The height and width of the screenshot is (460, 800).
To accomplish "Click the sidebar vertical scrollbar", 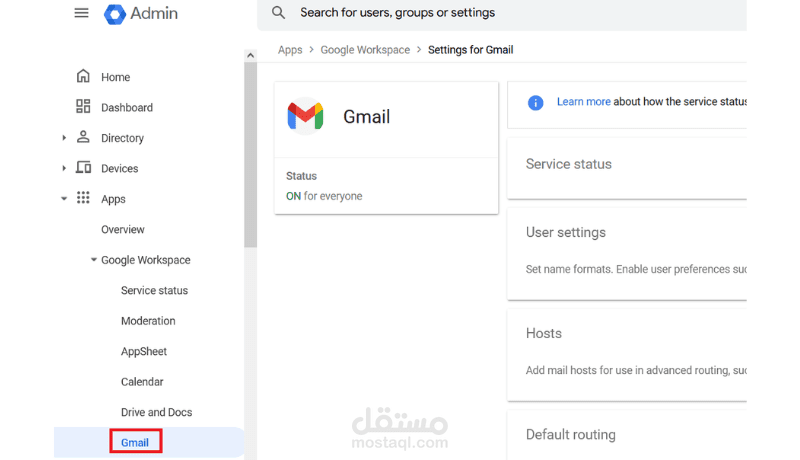I will (x=250, y=150).
